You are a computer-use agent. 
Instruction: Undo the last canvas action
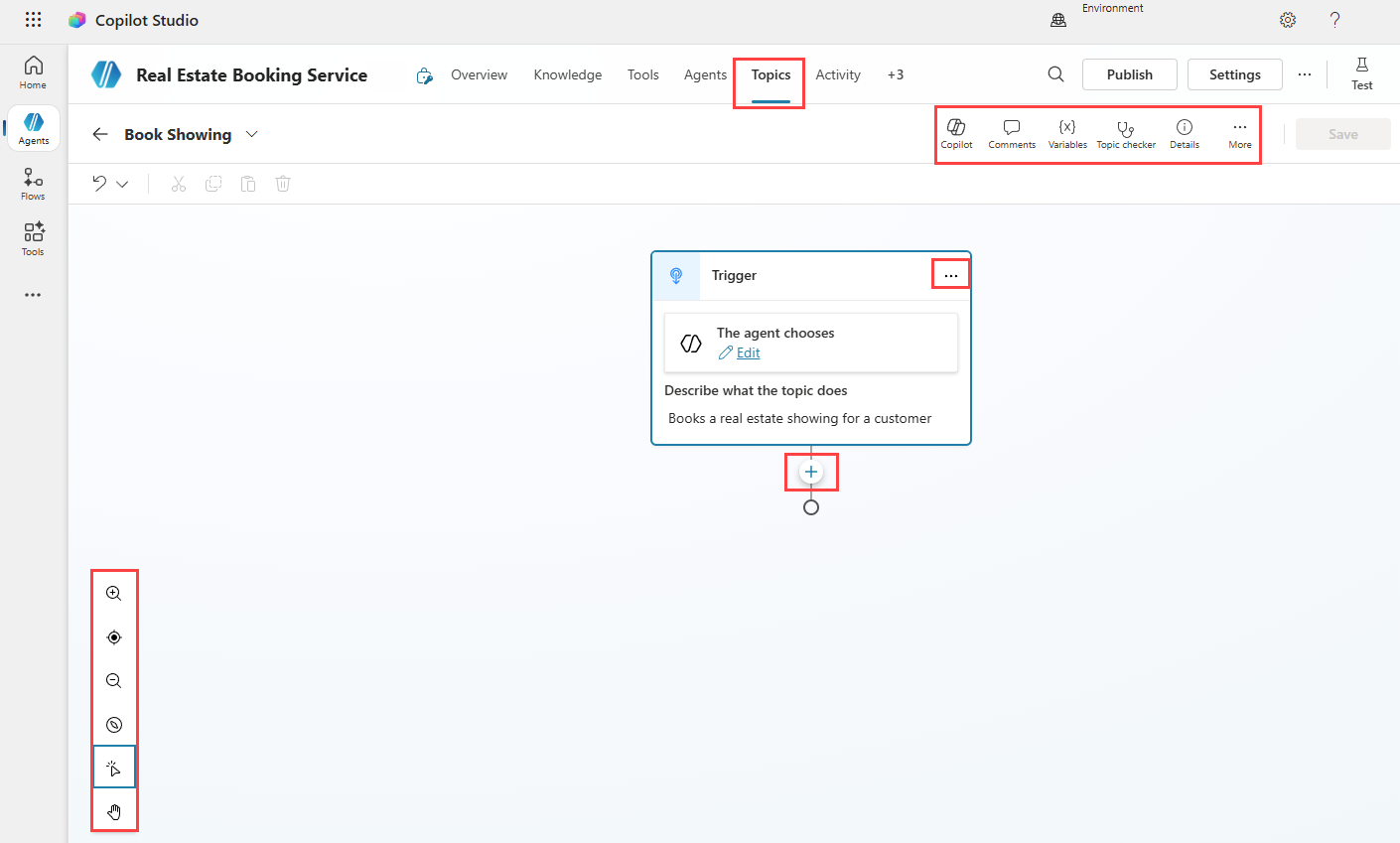point(99,184)
